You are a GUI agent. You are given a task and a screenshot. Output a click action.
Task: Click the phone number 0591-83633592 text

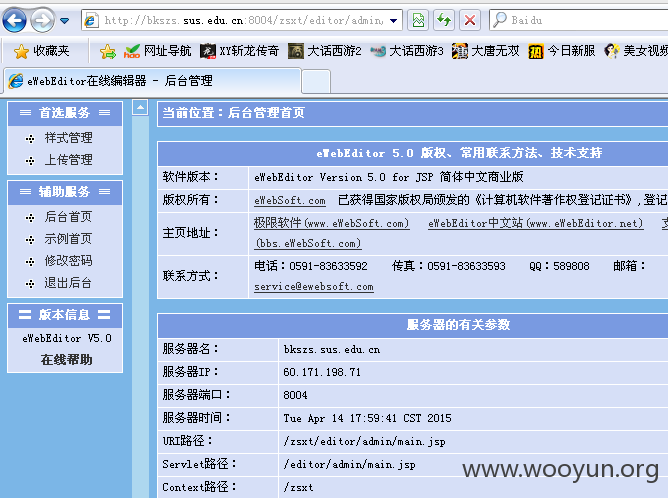click(328, 266)
